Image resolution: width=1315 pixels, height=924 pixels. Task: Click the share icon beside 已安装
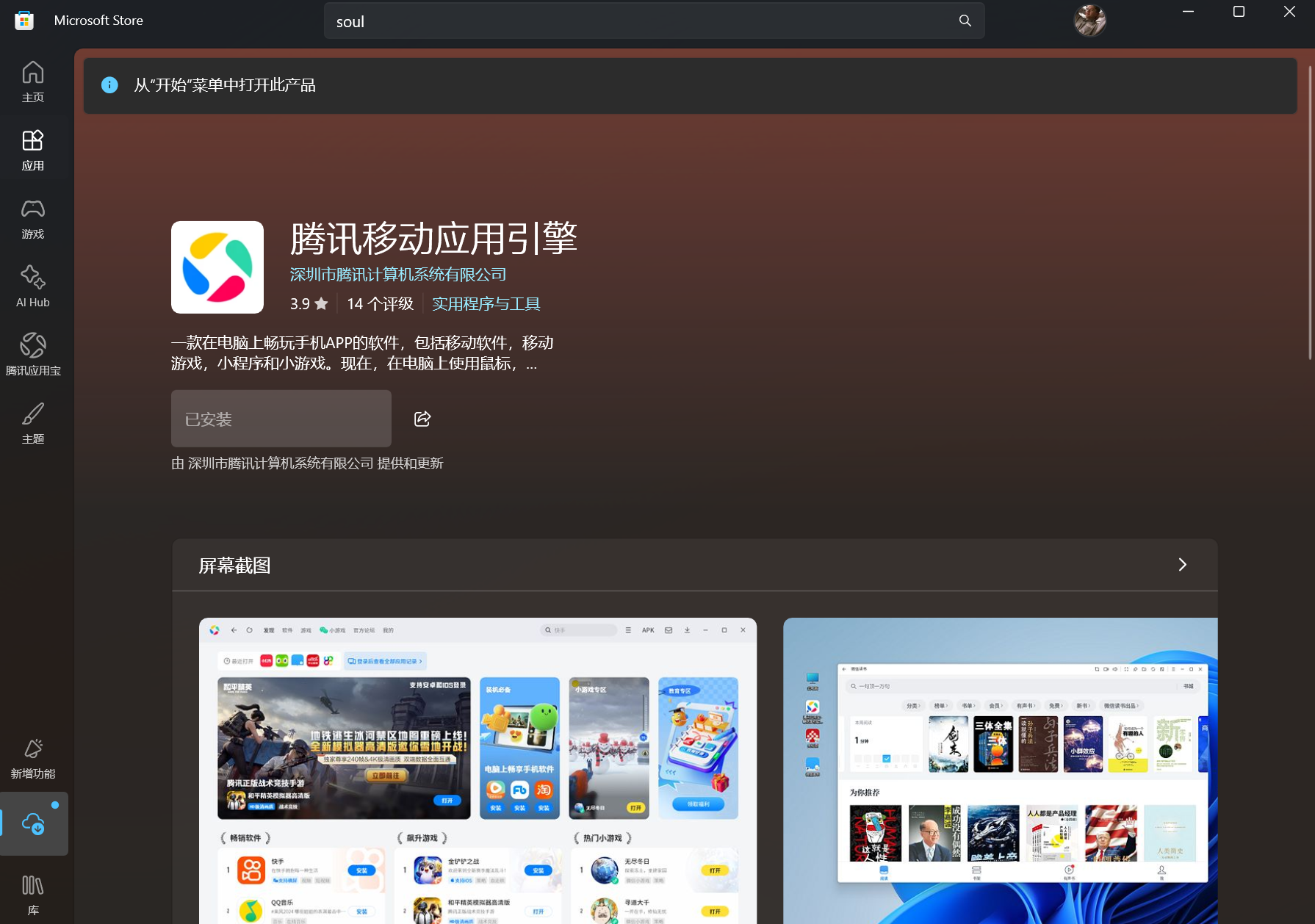point(422,418)
